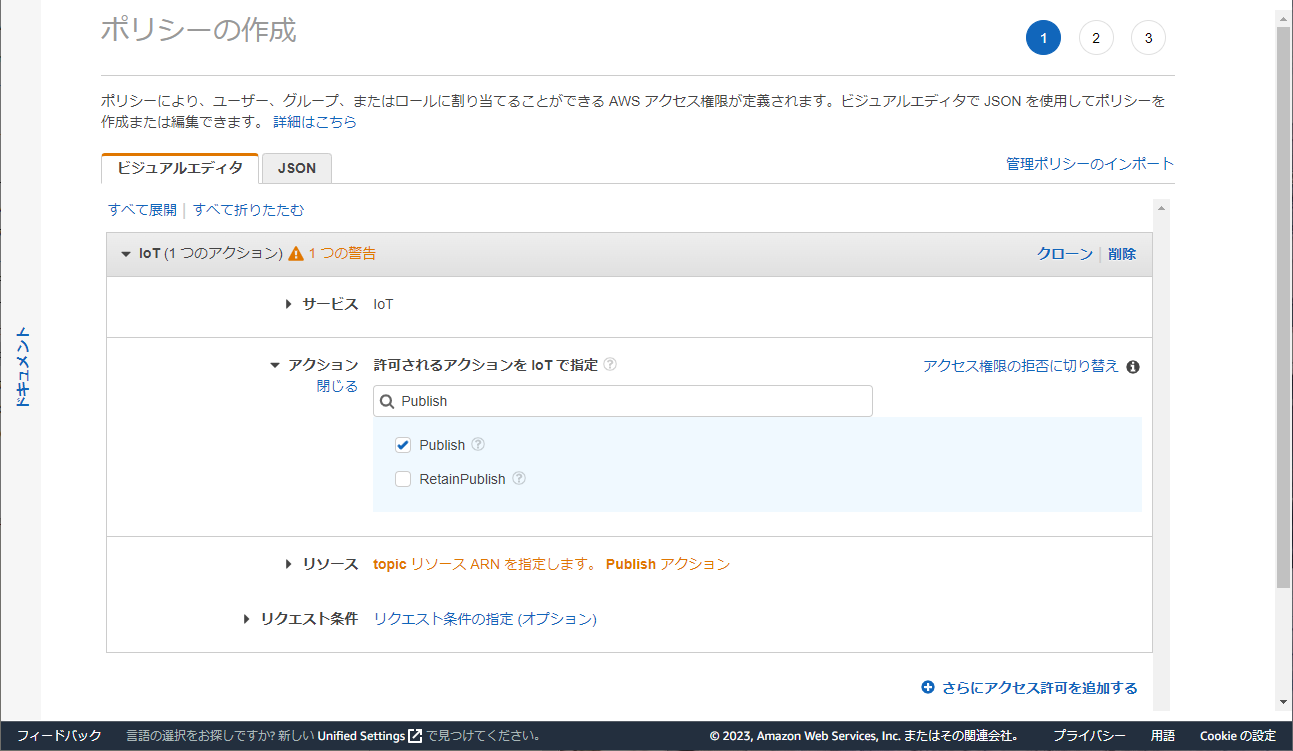The image size is (1293, 751).
Task: Click クローン to clone the statement
Action: (x=1065, y=254)
